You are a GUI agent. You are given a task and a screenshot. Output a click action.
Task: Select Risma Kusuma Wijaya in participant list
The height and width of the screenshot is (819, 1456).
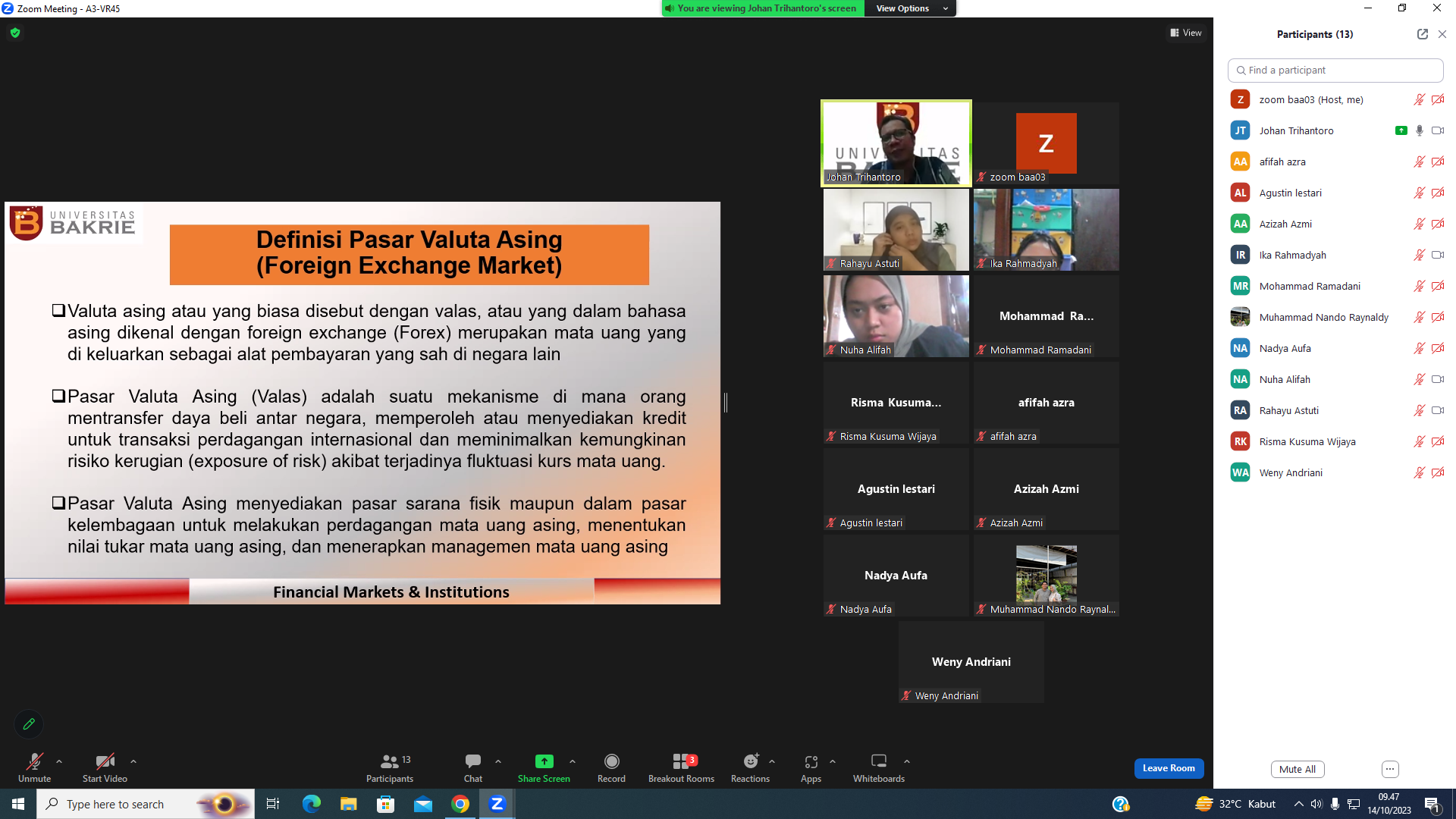click(x=1335, y=441)
